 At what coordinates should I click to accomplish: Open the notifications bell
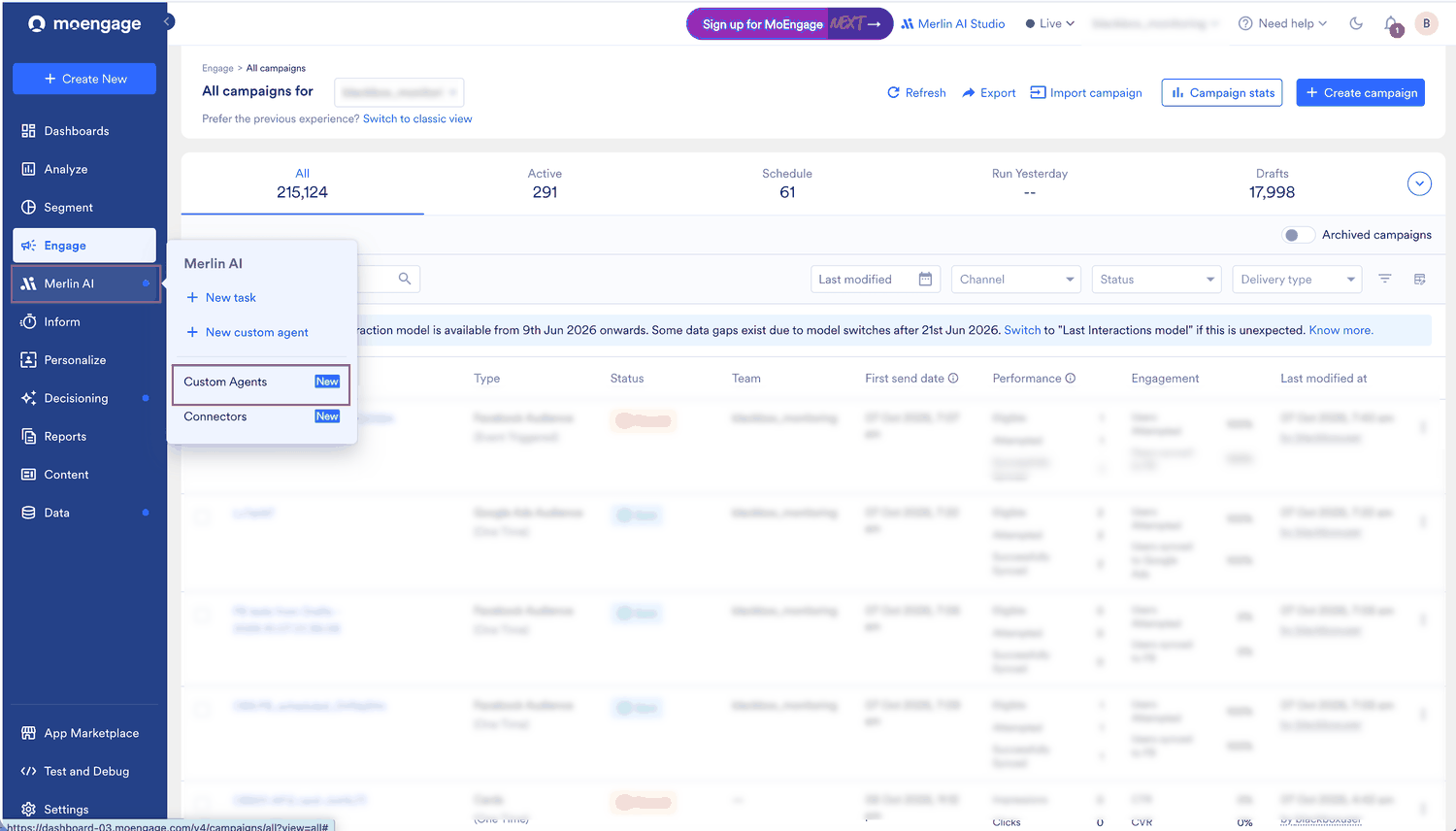(x=1391, y=24)
